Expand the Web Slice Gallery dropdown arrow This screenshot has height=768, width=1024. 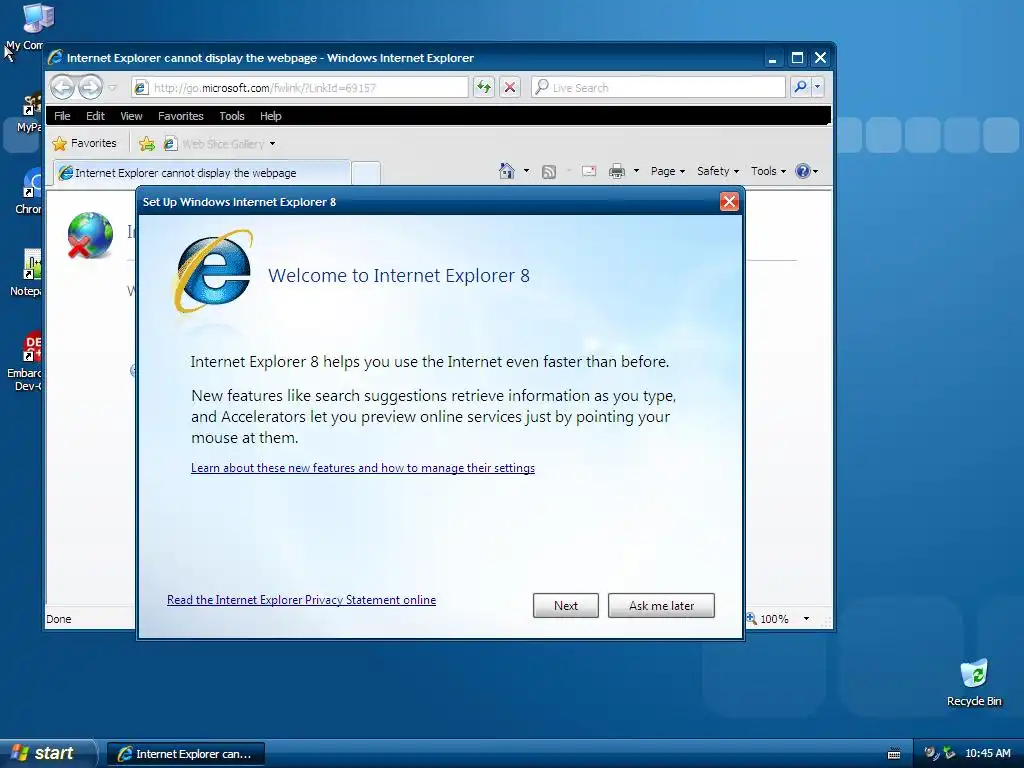pos(272,144)
